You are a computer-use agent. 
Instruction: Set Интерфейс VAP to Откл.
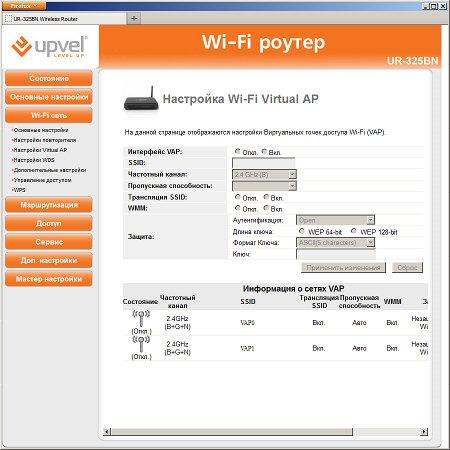(x=237, y=151)
